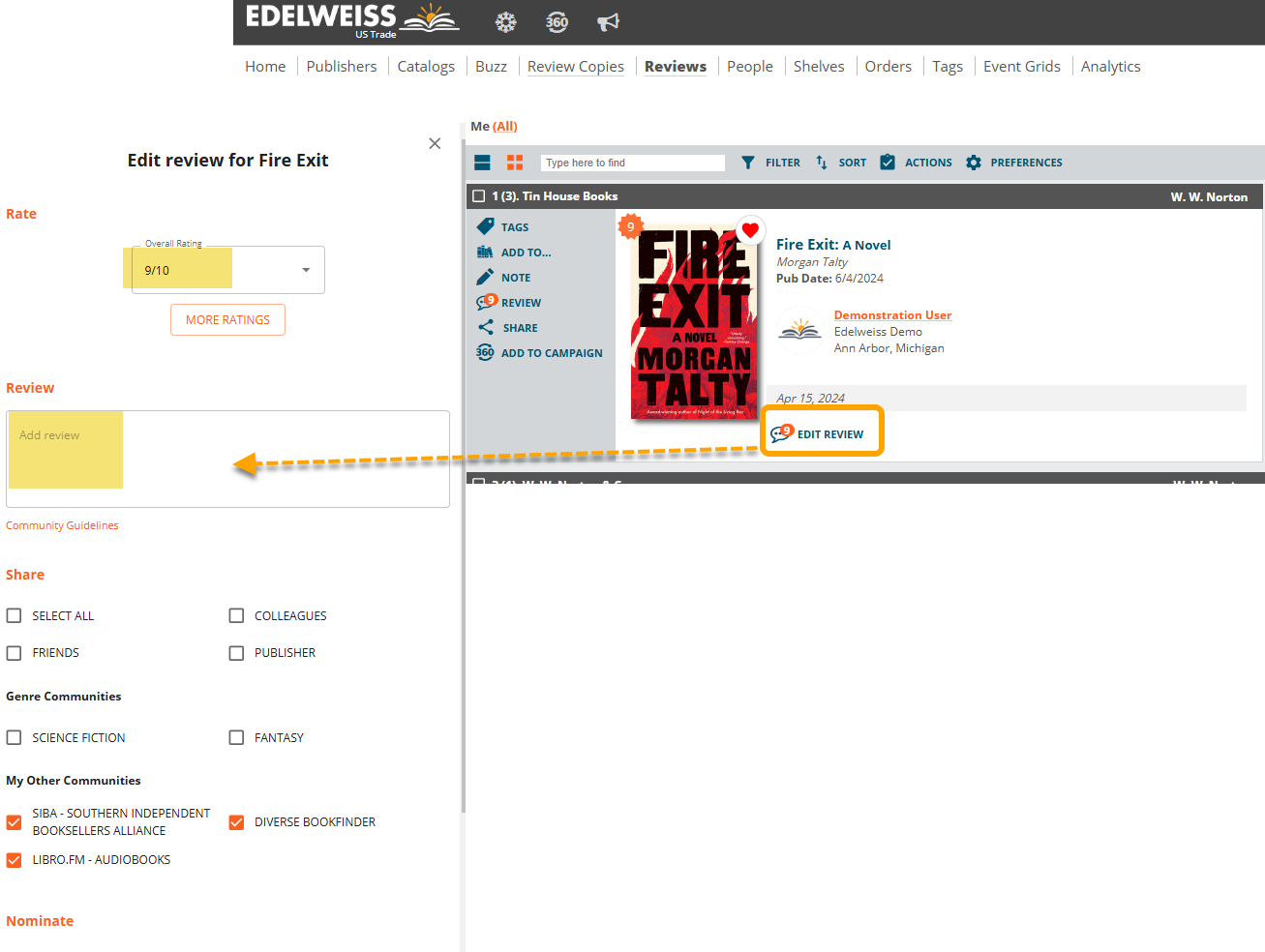The height and width of the screenshot is (952, 1265).
Task: Open the Filter menu
Action: click(782, 163)
